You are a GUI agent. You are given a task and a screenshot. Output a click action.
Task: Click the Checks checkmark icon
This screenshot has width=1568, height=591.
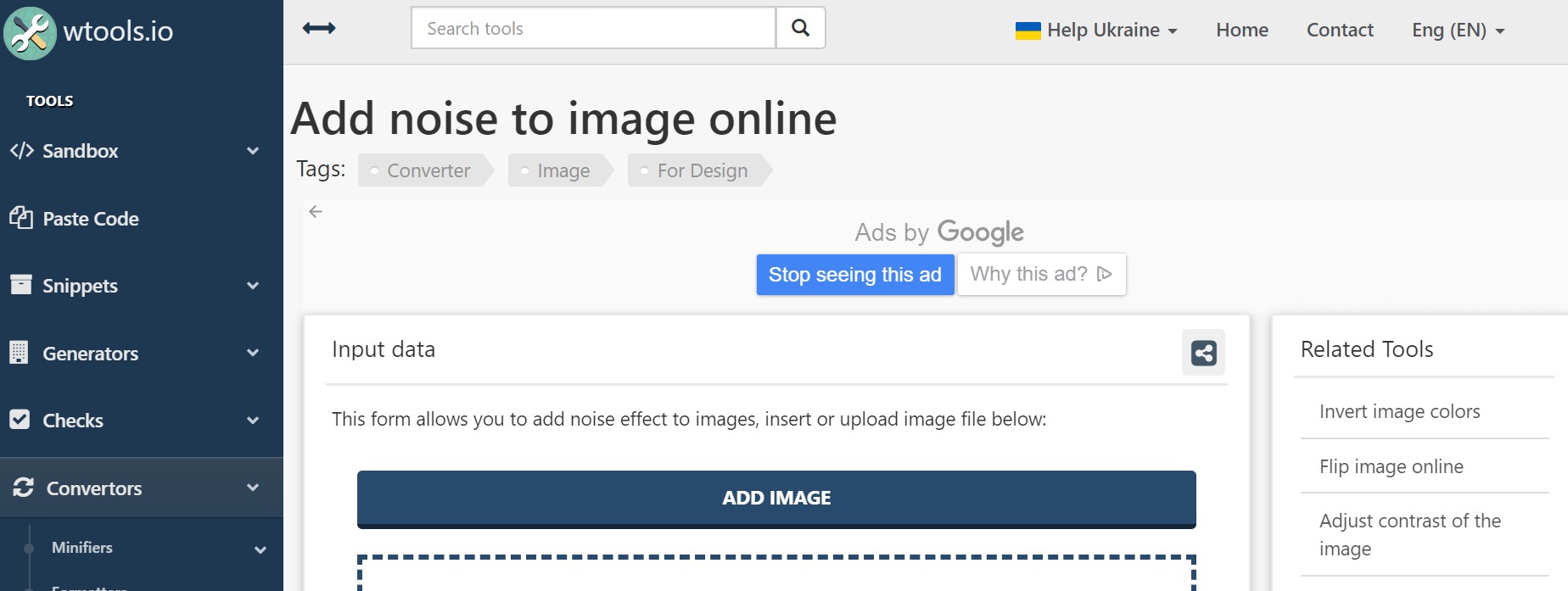(20, 420)
